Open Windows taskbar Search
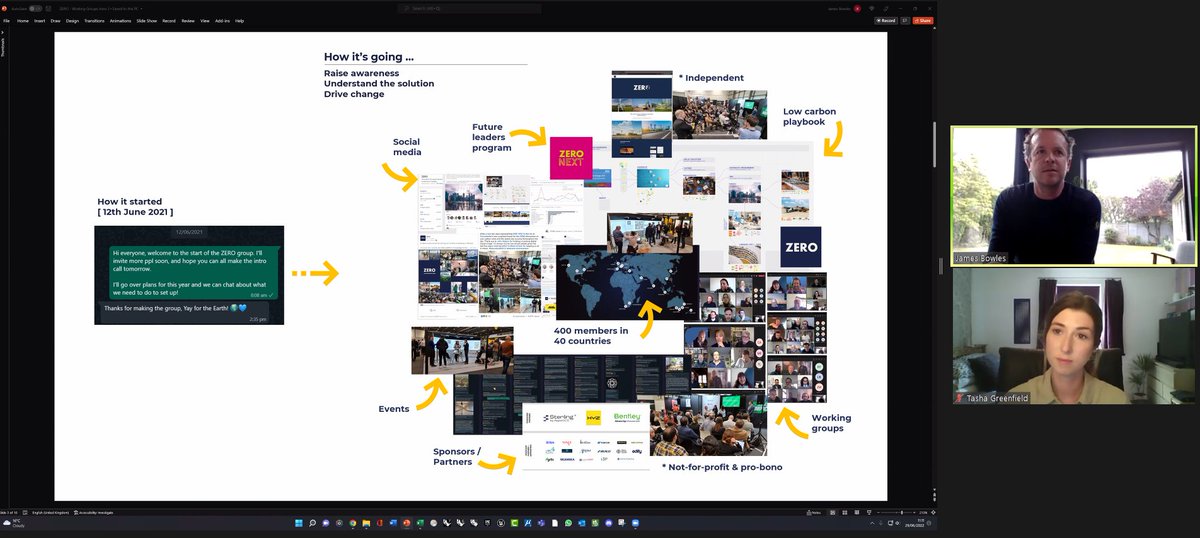1200x538 pixels. (x=312, y=523)
